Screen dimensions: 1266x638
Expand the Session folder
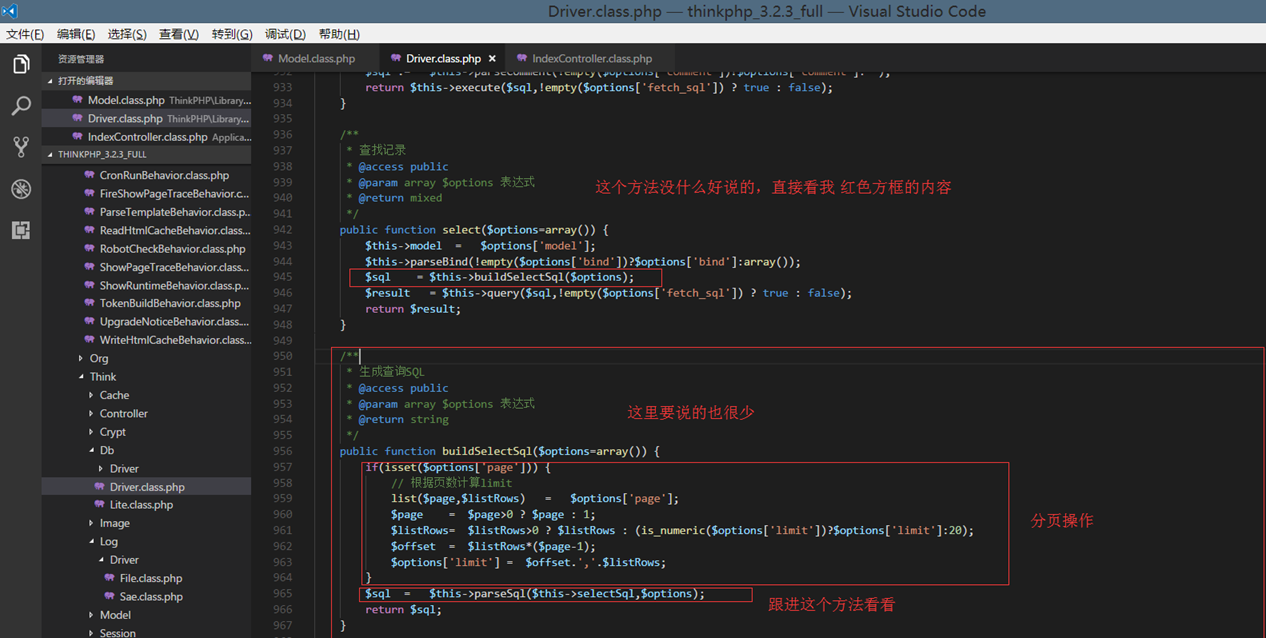pyautogui.click(x=117, y=633)
